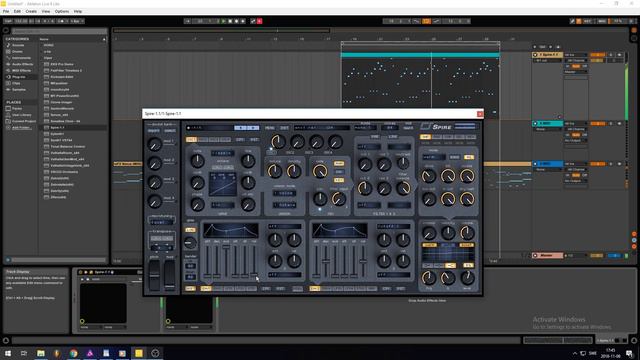This screenshot has width=640, height=360.
Task: Click the transport Stop button
Action: (x=230, y=21)
